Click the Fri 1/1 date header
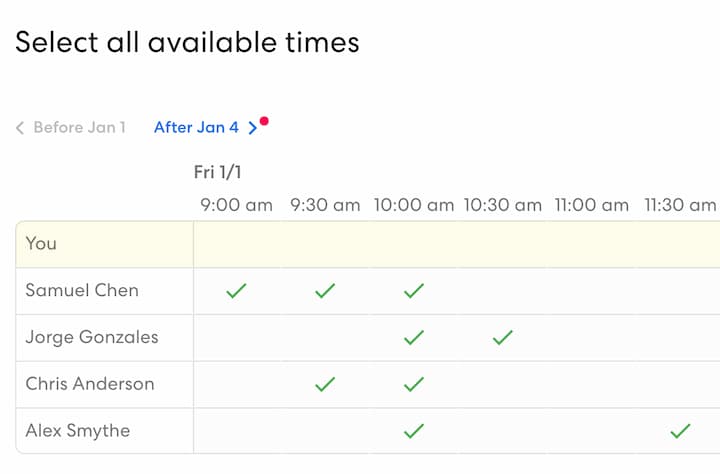Image resolution: width=720 pixels, height=474 pixels. tap(218, 172)
